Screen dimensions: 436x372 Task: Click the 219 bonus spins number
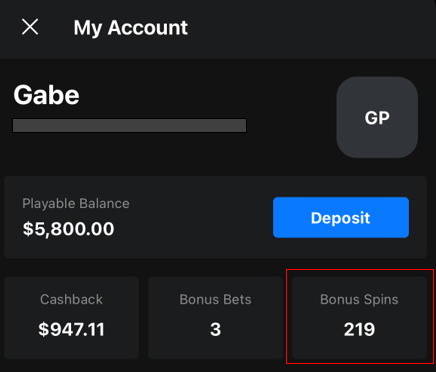[359, 329]
